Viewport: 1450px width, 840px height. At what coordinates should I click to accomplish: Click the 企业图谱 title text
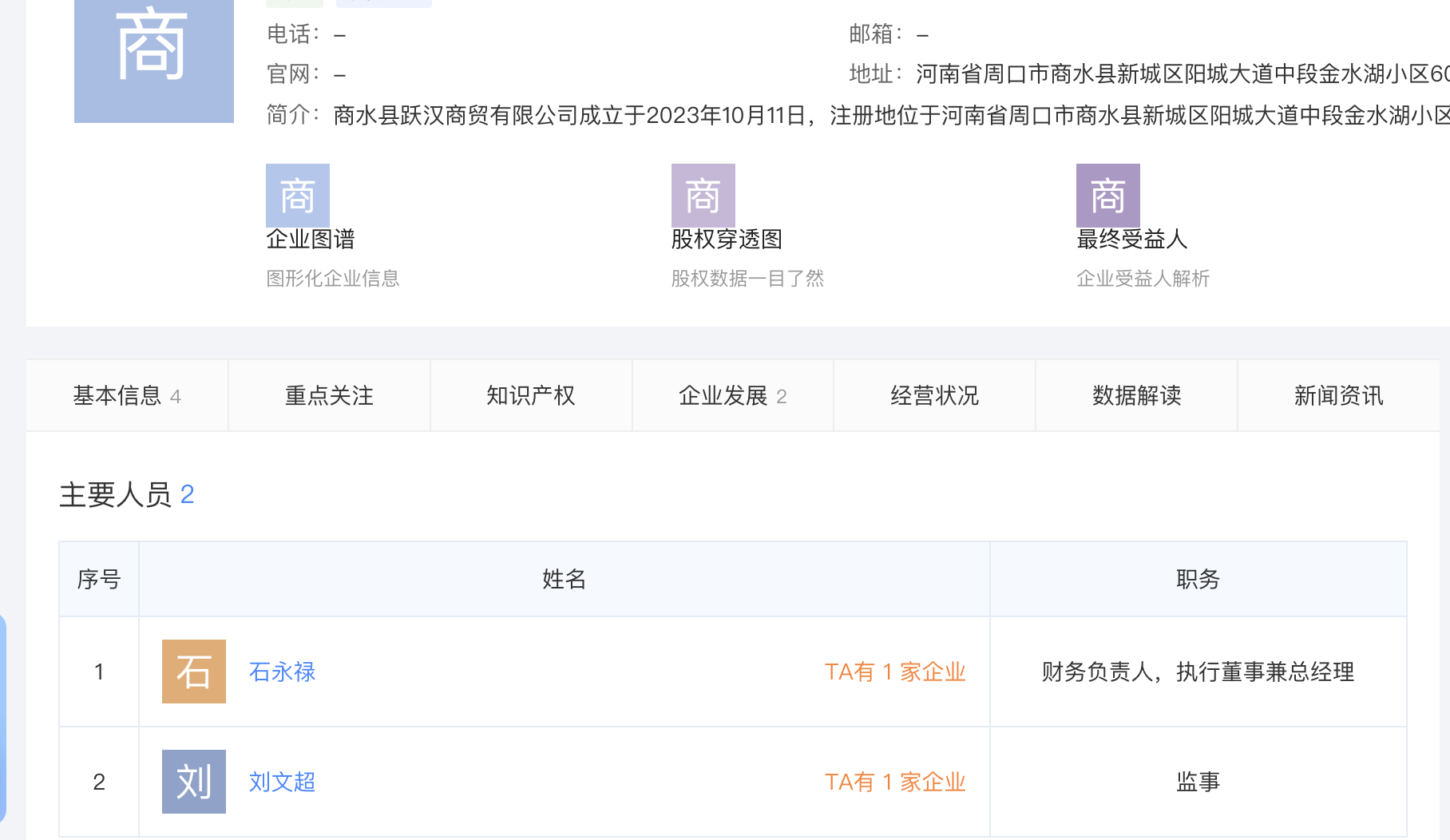(310, 240)
